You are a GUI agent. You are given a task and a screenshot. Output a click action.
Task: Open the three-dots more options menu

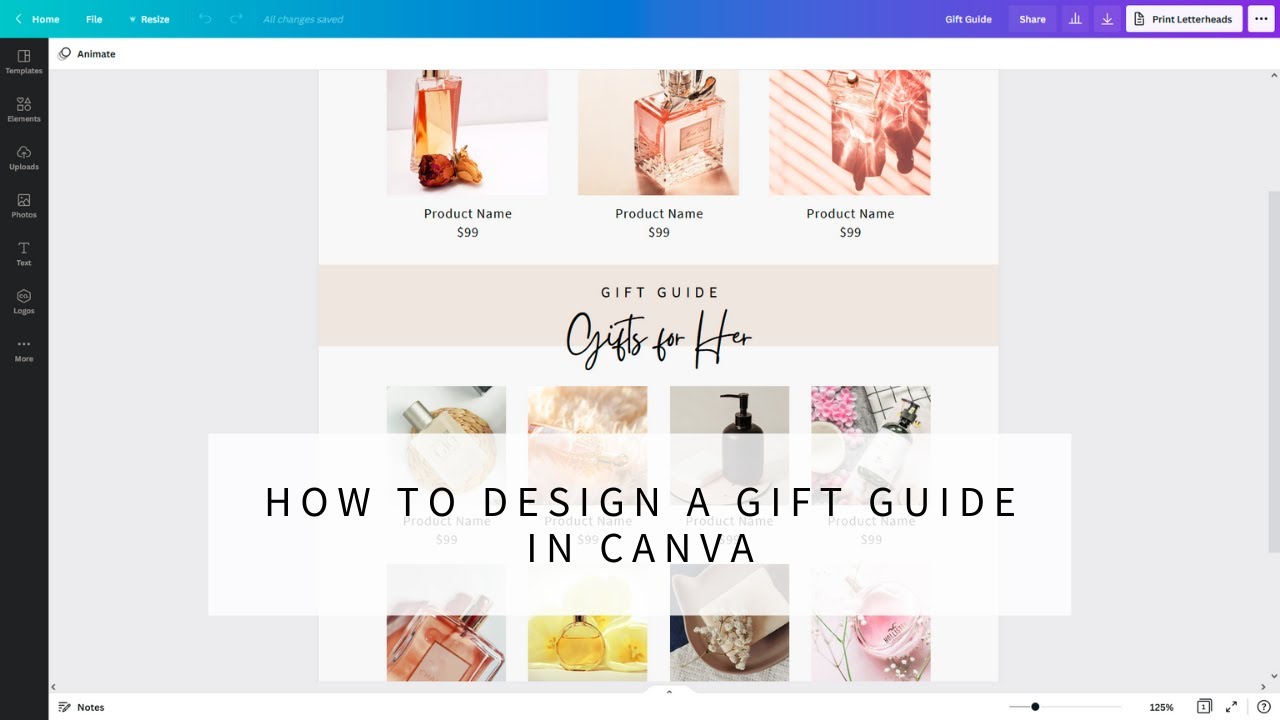click(x=1261, y=19)
